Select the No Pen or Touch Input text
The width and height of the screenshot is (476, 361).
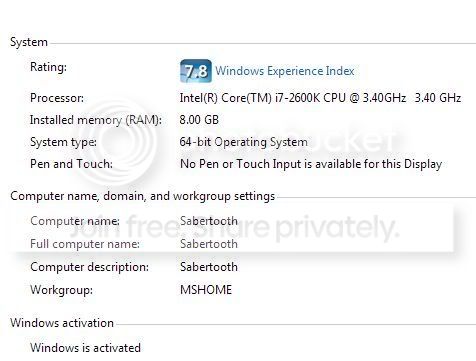[x=311, y=164]
